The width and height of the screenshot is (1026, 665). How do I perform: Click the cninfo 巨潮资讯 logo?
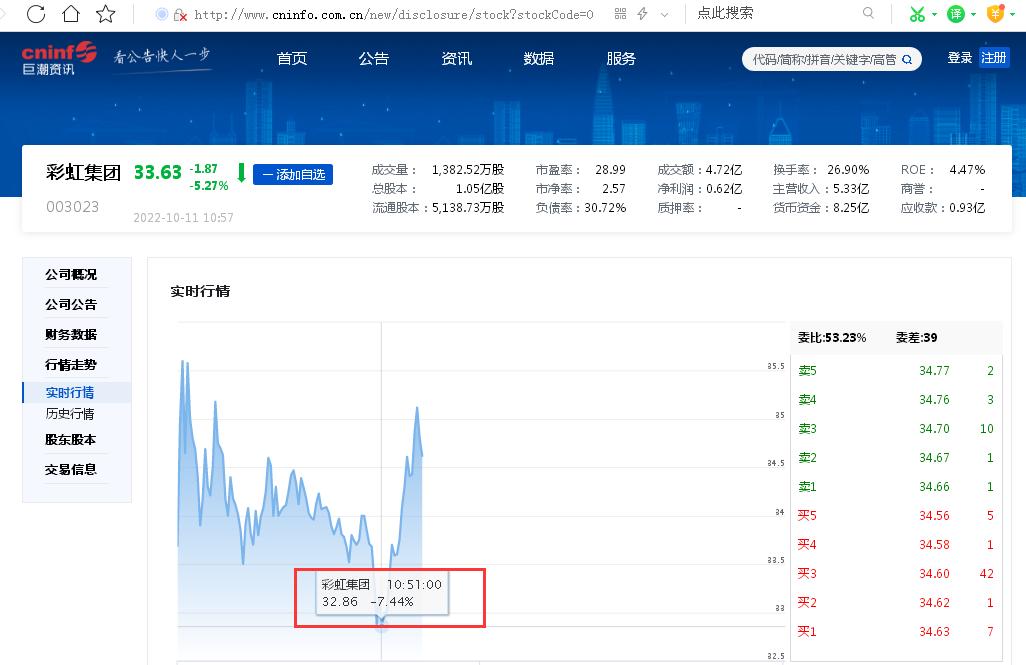59,58
